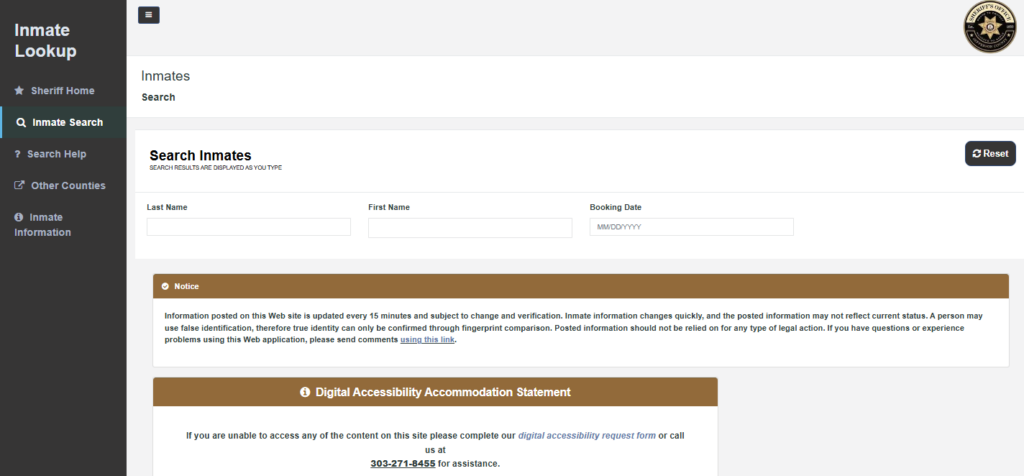Image resolution: width=1024 pixels, height=476 pixels.
Task: Select the Inmate Lookup sidebar title
Action: (x=45, y=41)
